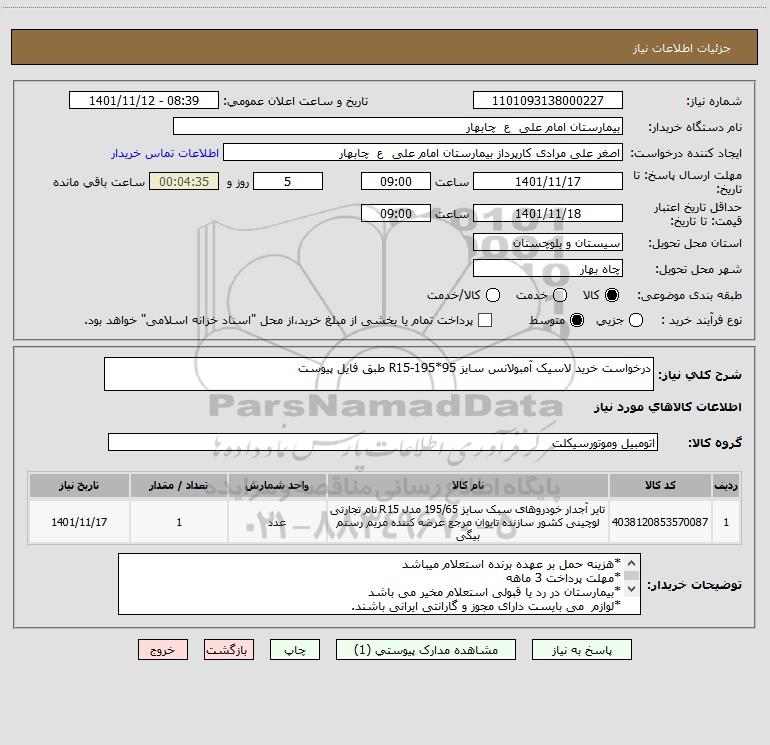Click the response deadline time field 09:00
The width and height of the screenshot is (770, 745).
tap(396, 181)
